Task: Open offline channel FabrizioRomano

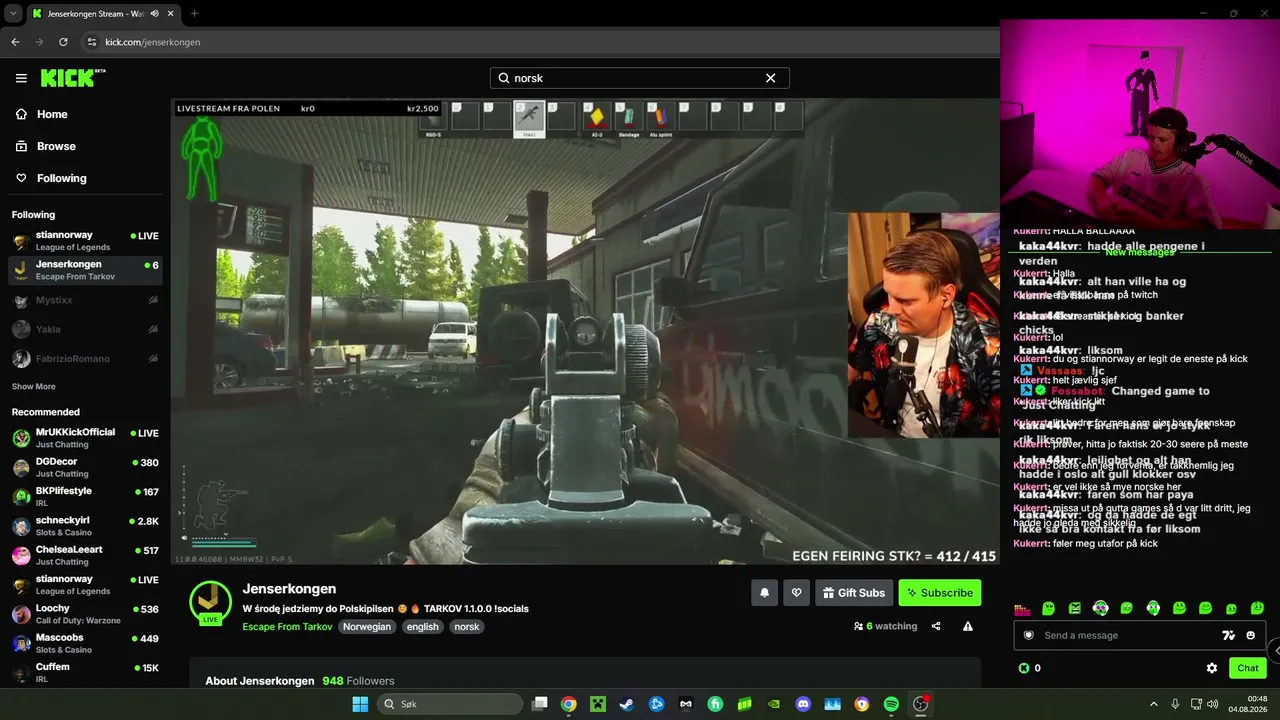Action: tap(85, 358)
